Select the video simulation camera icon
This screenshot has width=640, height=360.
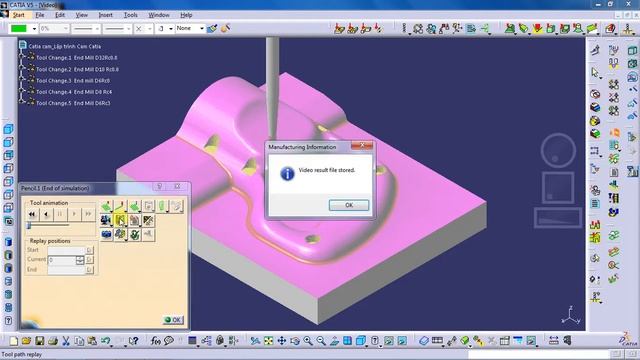(x=106, y=220)
